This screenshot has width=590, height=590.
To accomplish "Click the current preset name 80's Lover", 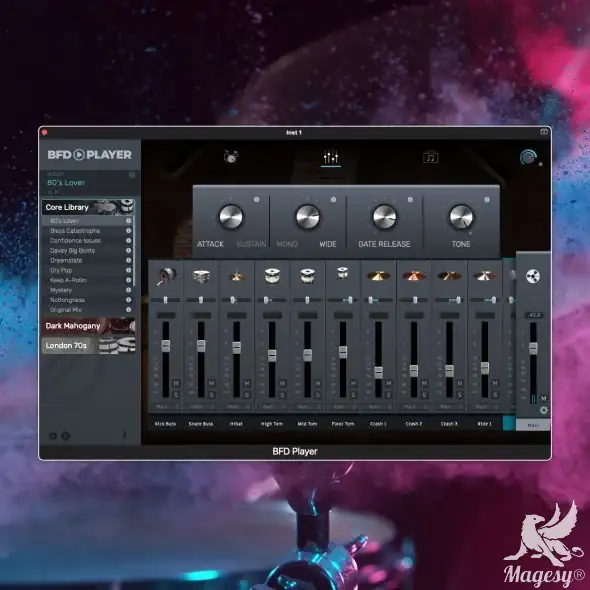I will pyautogui.click(x=66, y=183).
